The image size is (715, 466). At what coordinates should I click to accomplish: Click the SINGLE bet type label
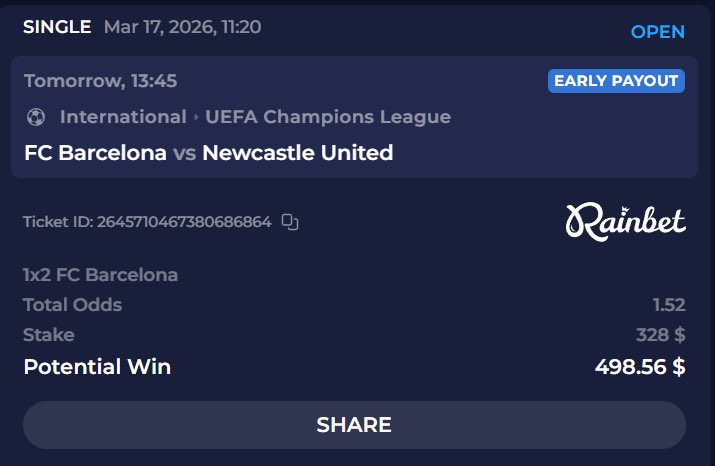(x=57, y=27)
